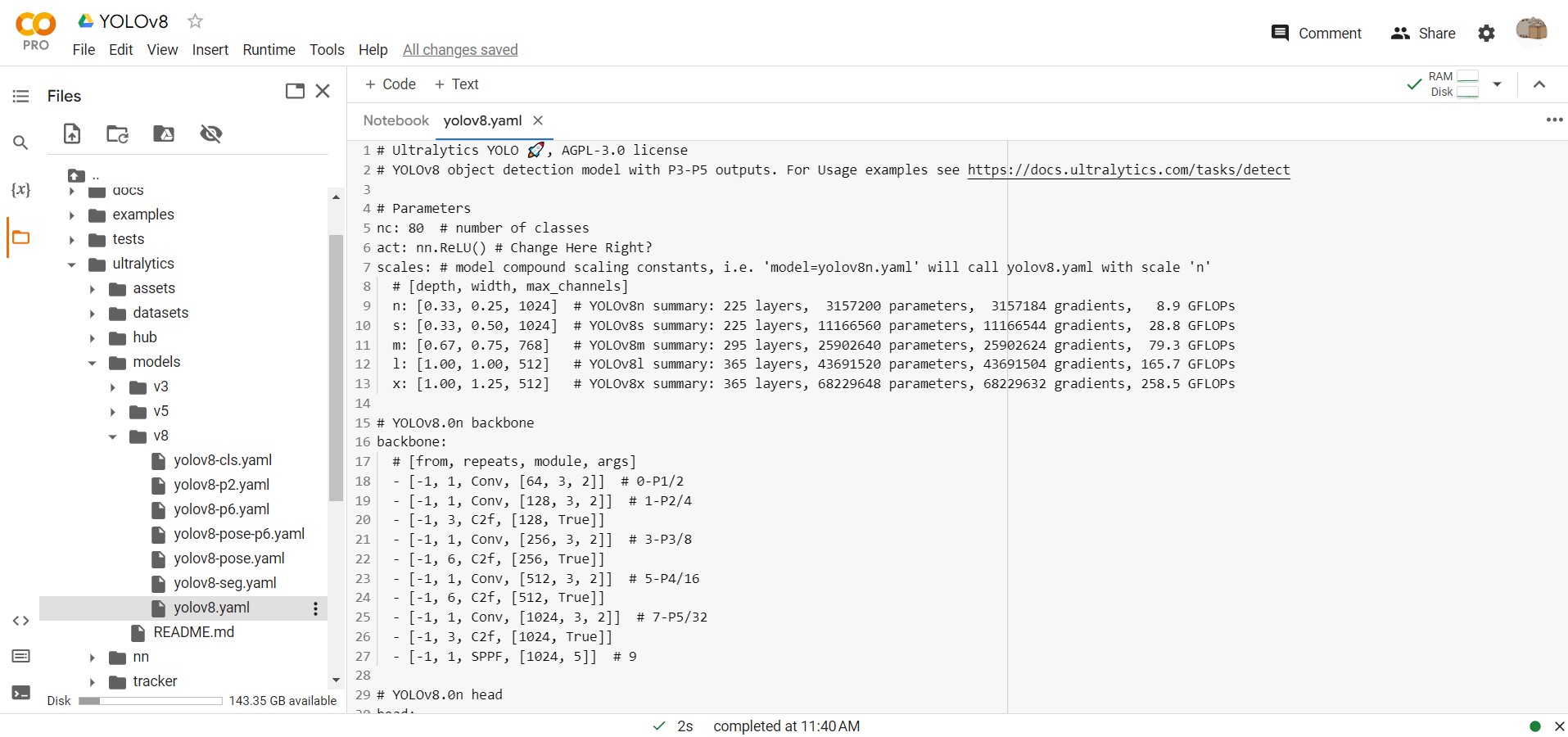Expand the v5 models folder

tap(112, 411)
